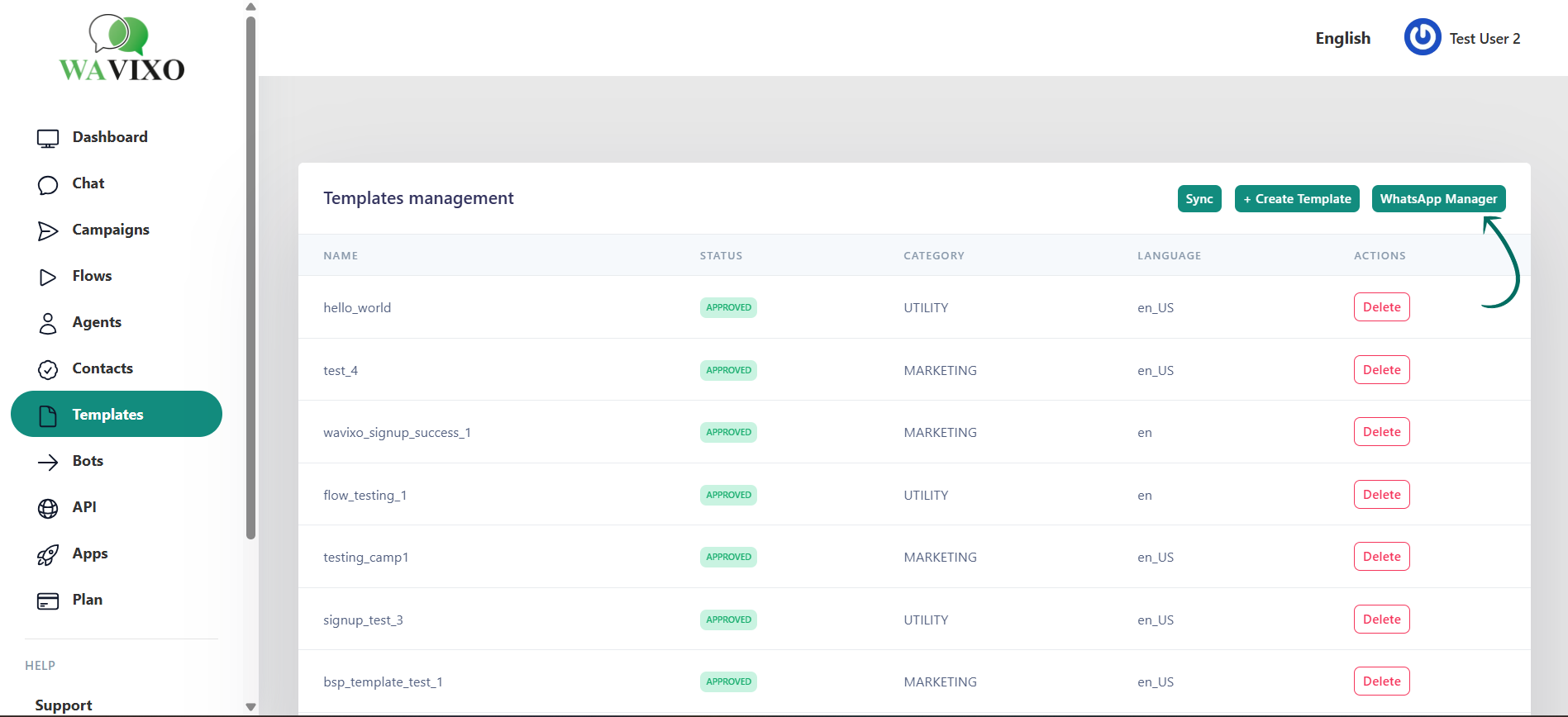Open the English language selector

pos(1342,38)
